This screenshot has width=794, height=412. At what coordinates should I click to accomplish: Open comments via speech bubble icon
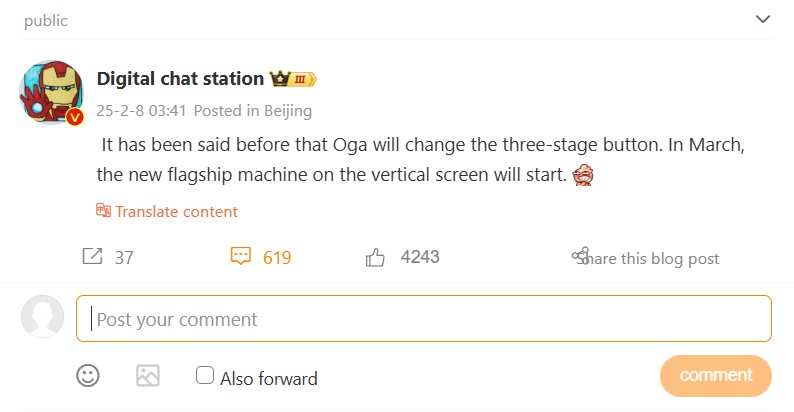(x=240, y=257)
